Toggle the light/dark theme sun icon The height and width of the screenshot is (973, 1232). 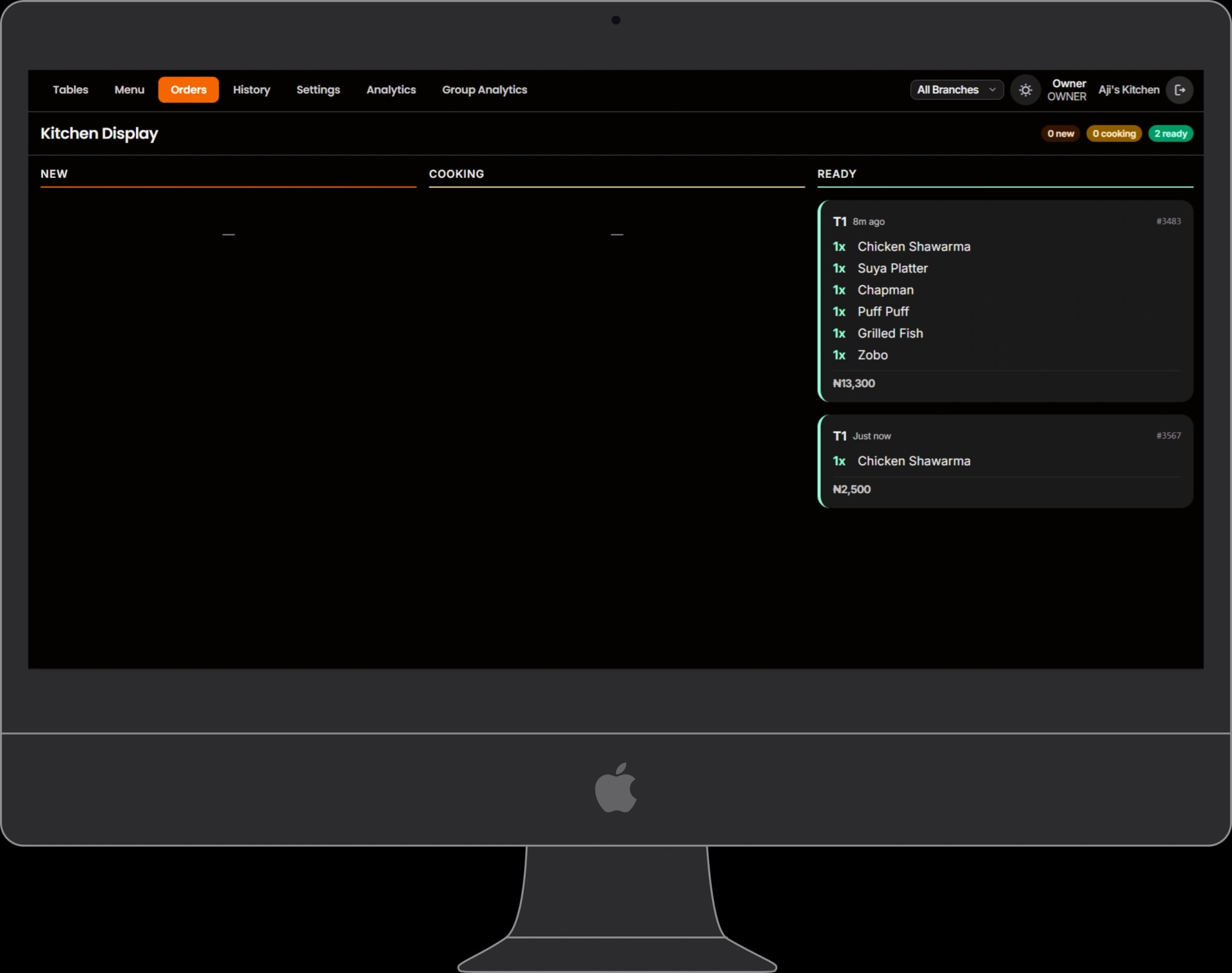[1025, 90]
